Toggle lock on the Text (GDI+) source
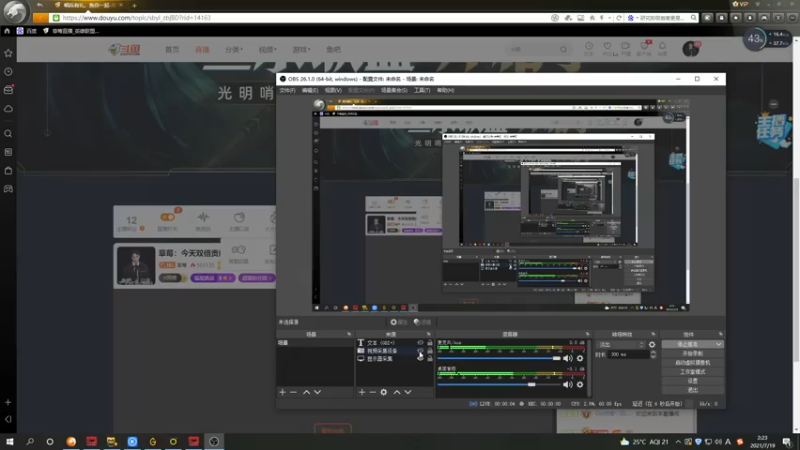 430,343
